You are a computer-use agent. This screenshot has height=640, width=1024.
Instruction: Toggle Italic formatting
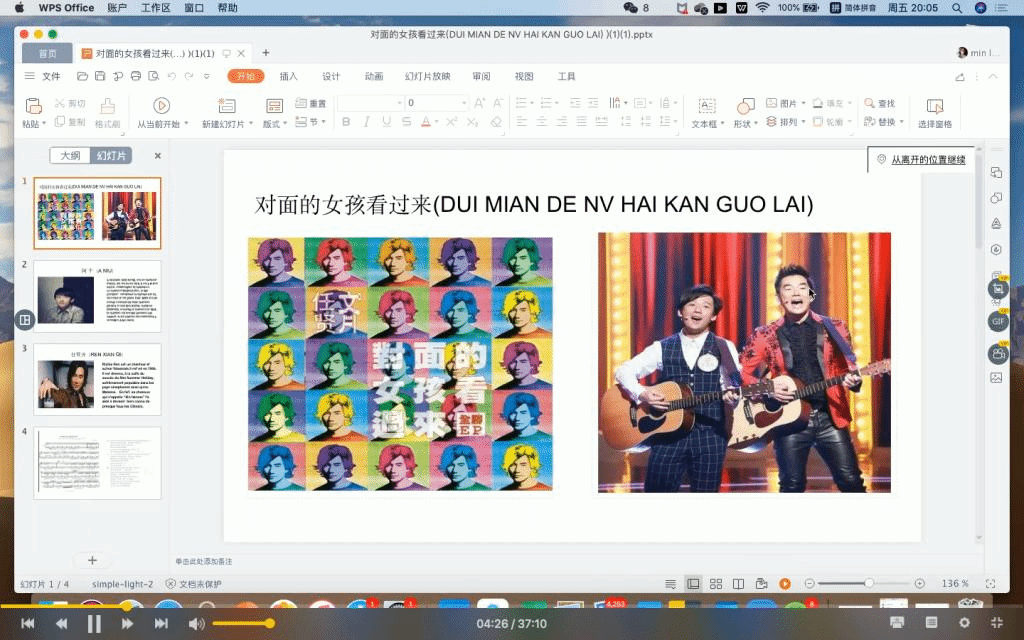point(366,121)
